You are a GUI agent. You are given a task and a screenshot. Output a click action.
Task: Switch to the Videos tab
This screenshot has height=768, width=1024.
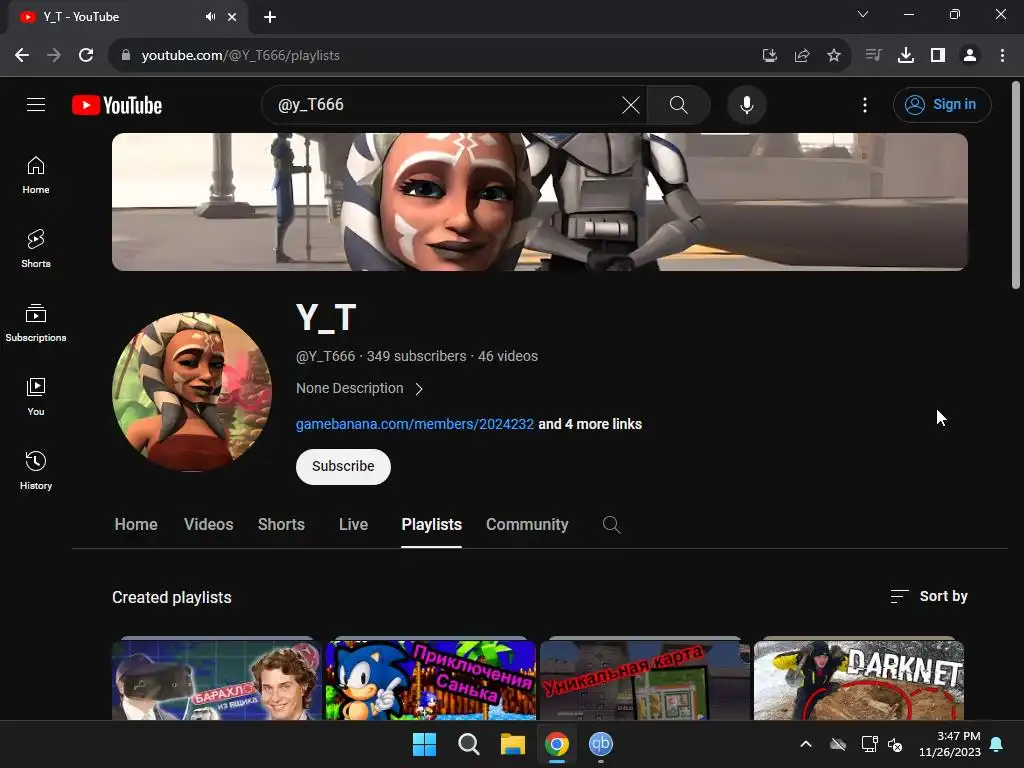coord(208,524)
